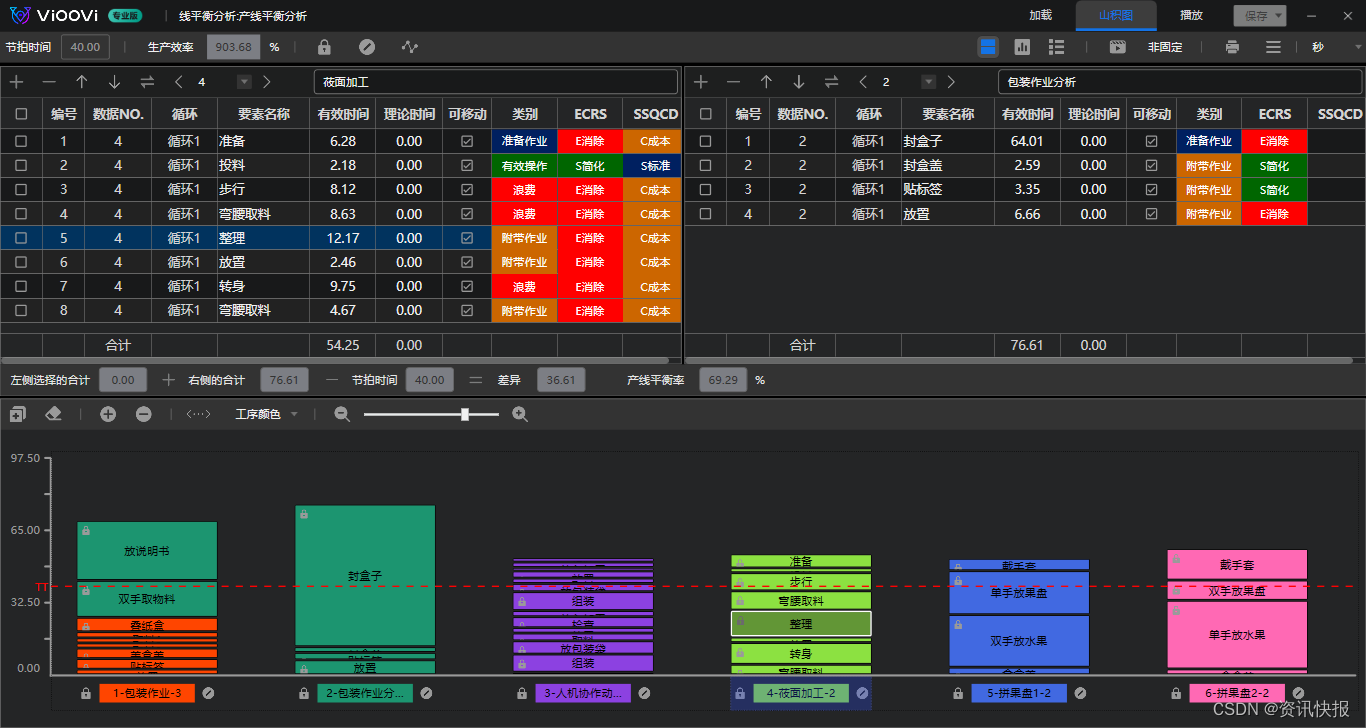Select station label 2-包装作业分...

coord(365,693)
